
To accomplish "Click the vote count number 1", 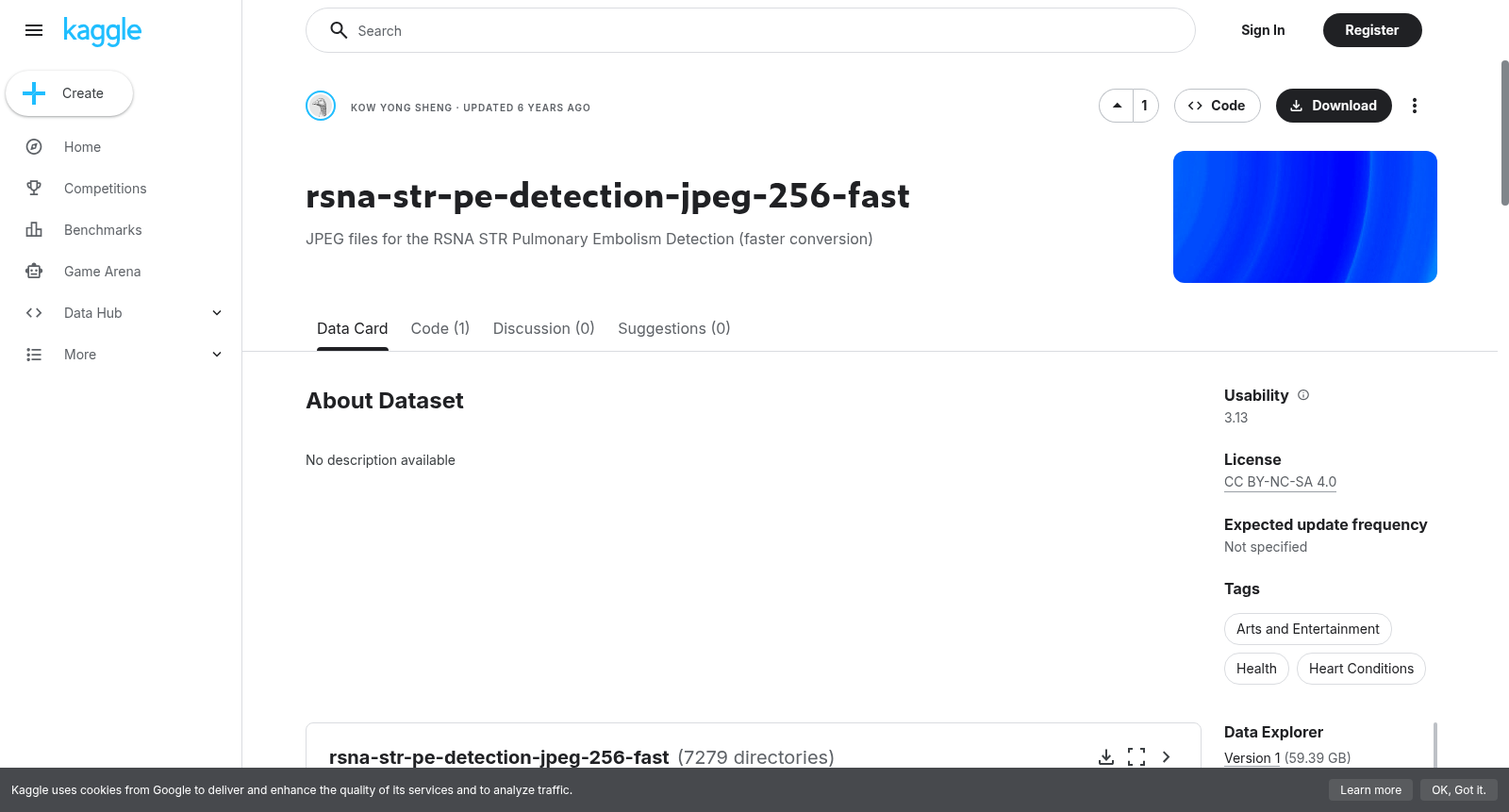I will click(1145, 106).
